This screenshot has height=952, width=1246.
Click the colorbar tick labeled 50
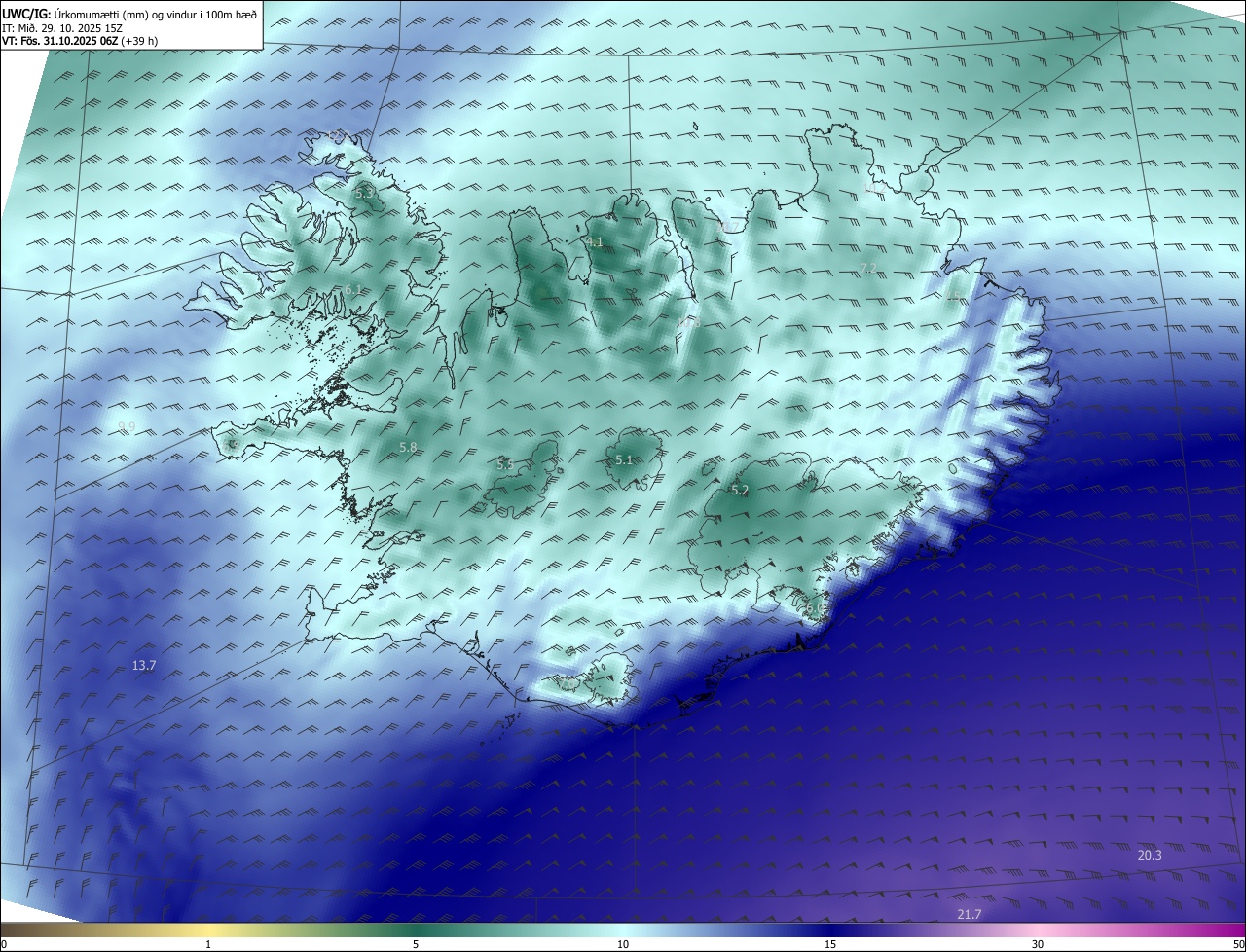pyautogui.click(x=1238, y=944)
